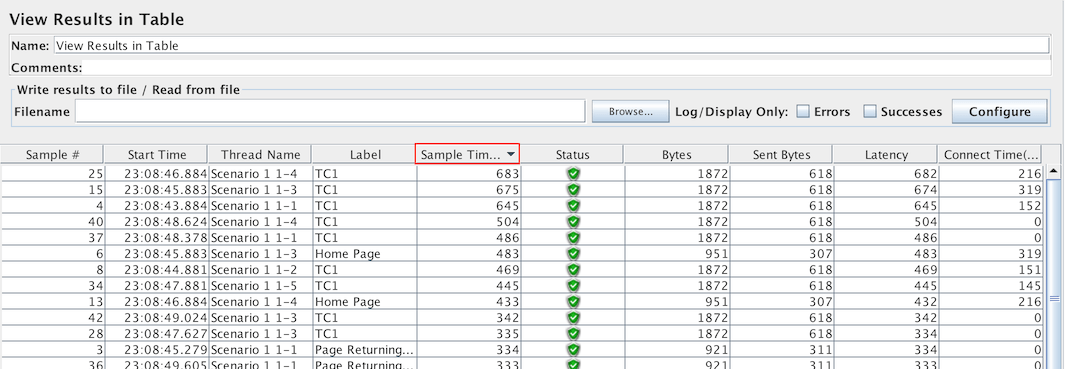The width and height of the screenshot is (1065, 369).
Task: Click the table vertical scrollbar handle
Action: tap(1054, 298)
